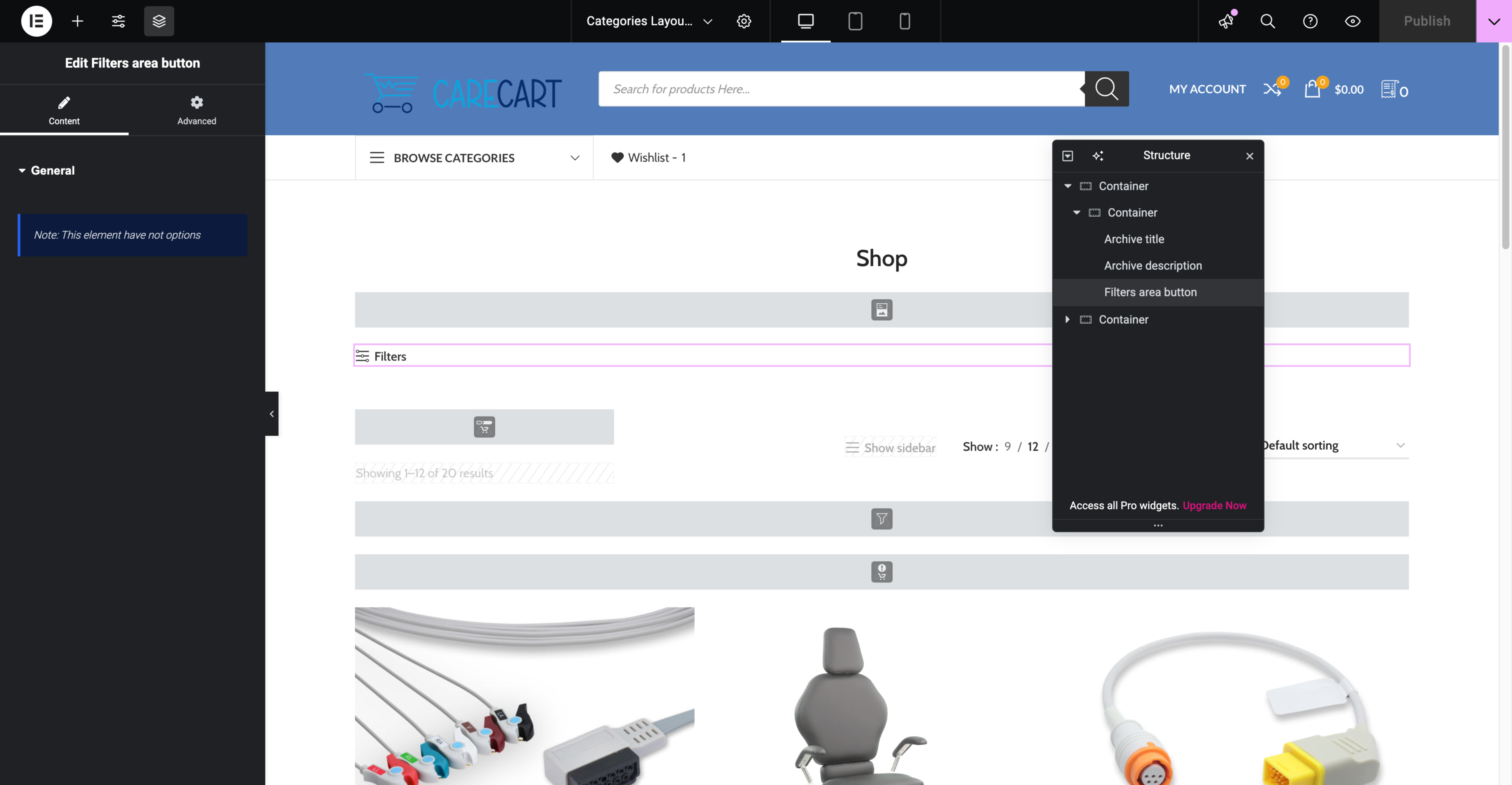Select the image placeholder widget below Shop

(x=882, y=310)
